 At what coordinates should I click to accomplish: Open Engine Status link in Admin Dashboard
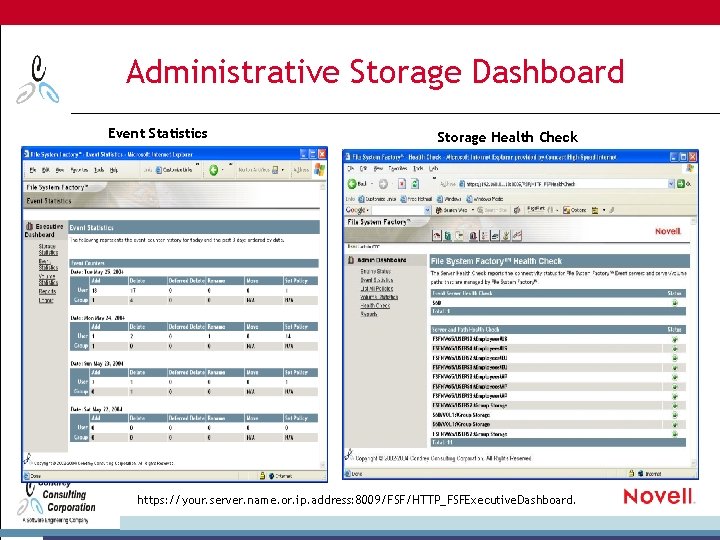376,271
